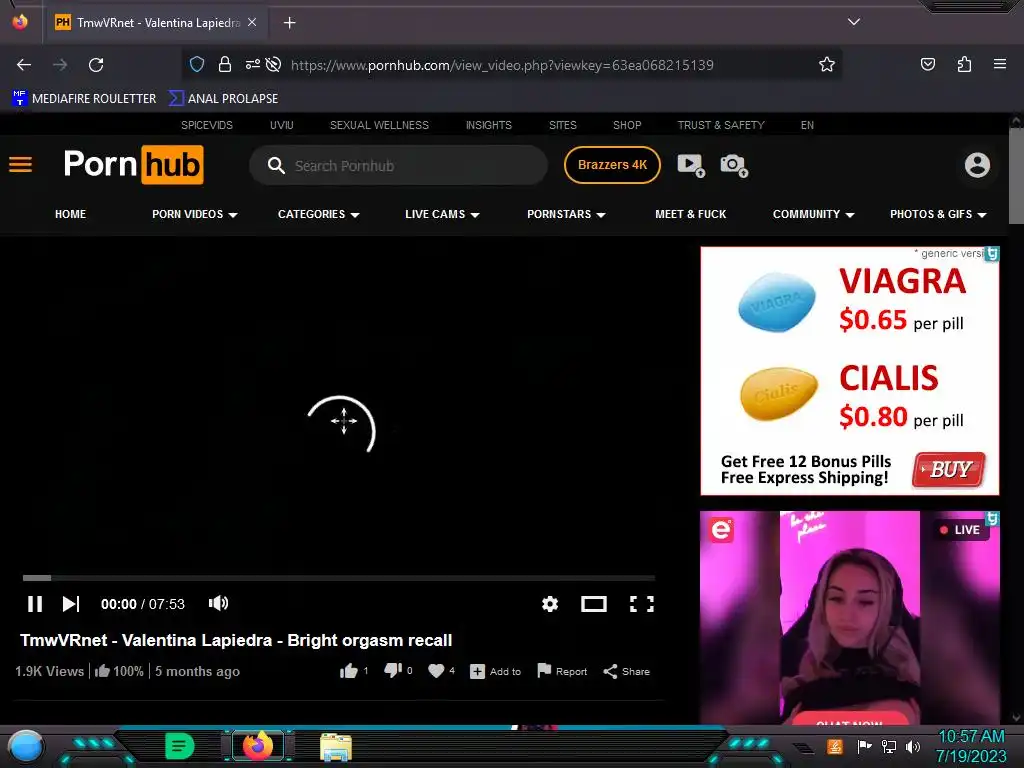Open File Explorer from the taskbar
The image size is (1024, 768).
pos(336,747)
